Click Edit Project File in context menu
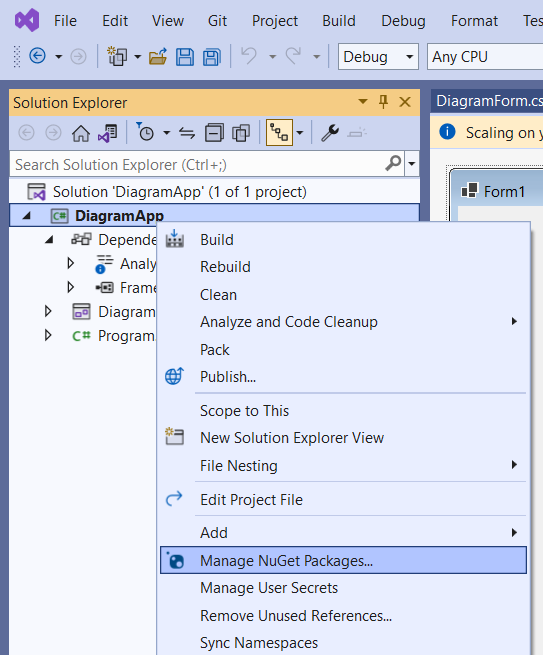 [251, 500]
